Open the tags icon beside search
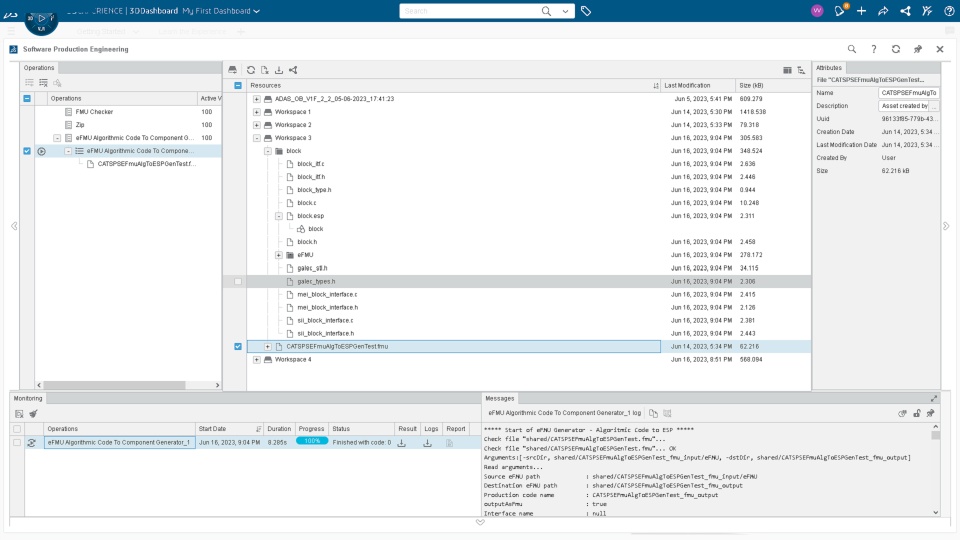 586,11
